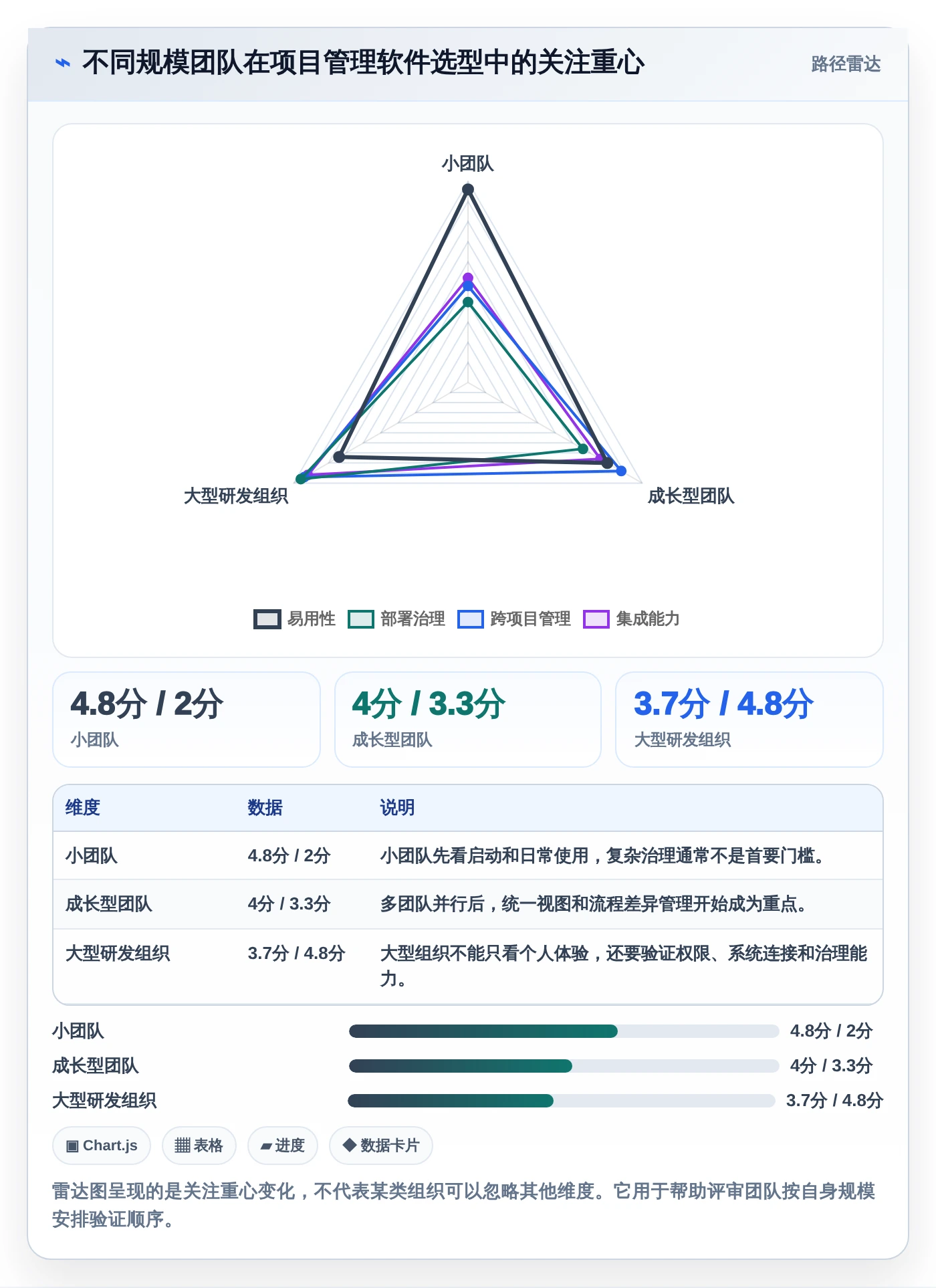Click the 易用性 dark color swatch

(x=267, y=619)
